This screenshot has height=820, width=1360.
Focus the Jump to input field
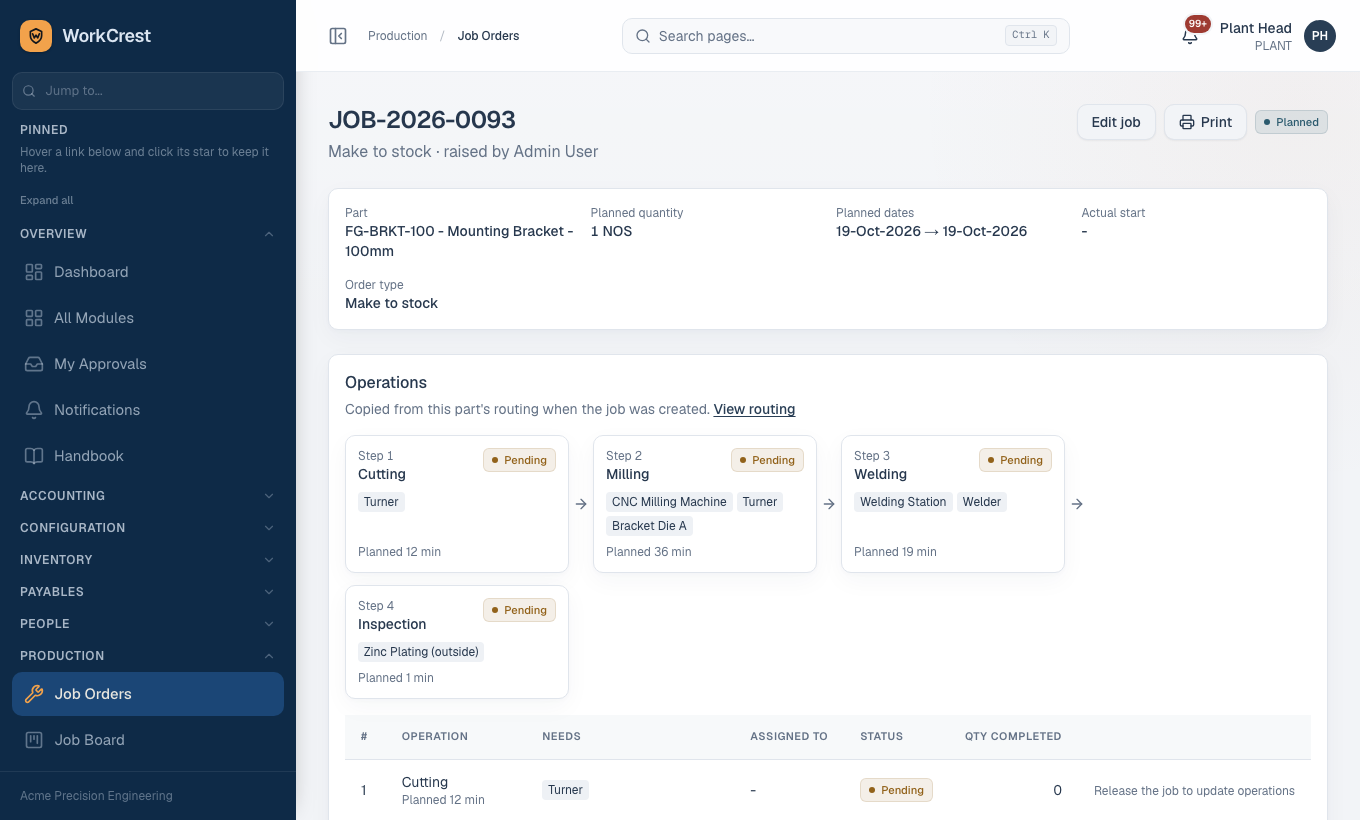coord(148,90)
